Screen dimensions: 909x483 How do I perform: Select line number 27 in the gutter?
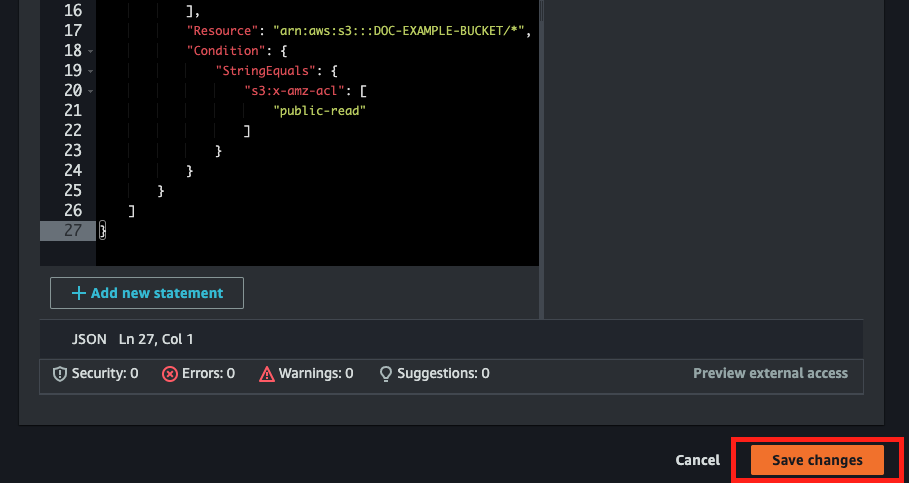point(71,230)
